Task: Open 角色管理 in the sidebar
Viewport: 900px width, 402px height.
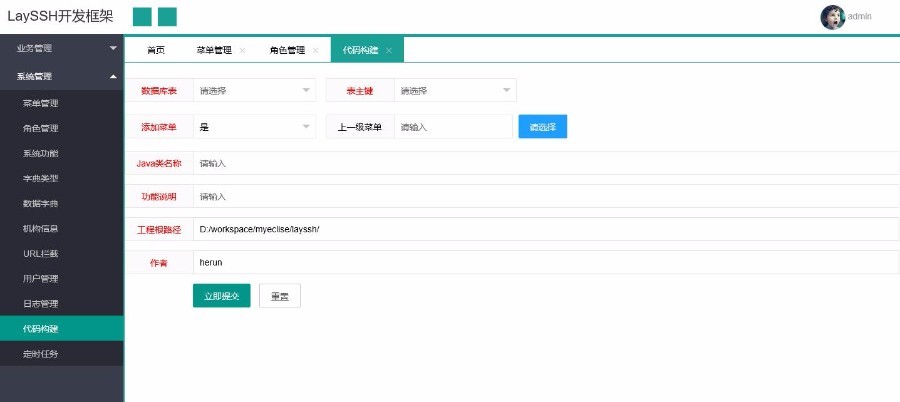Action: pos(61,129)
